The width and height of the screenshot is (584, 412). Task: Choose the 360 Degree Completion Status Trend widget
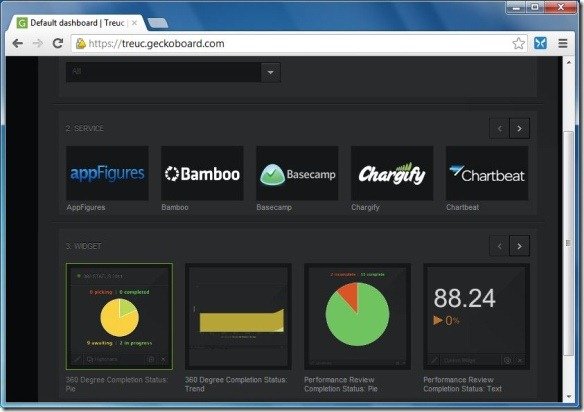(x=238, y=317)
